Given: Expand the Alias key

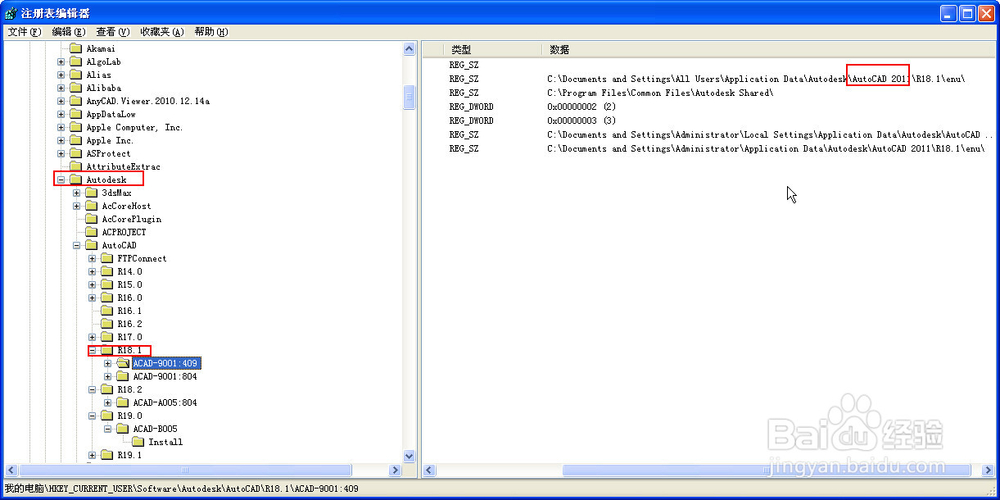Looking at the screenshot, I should pyautogui.click(x=61, y=75).
